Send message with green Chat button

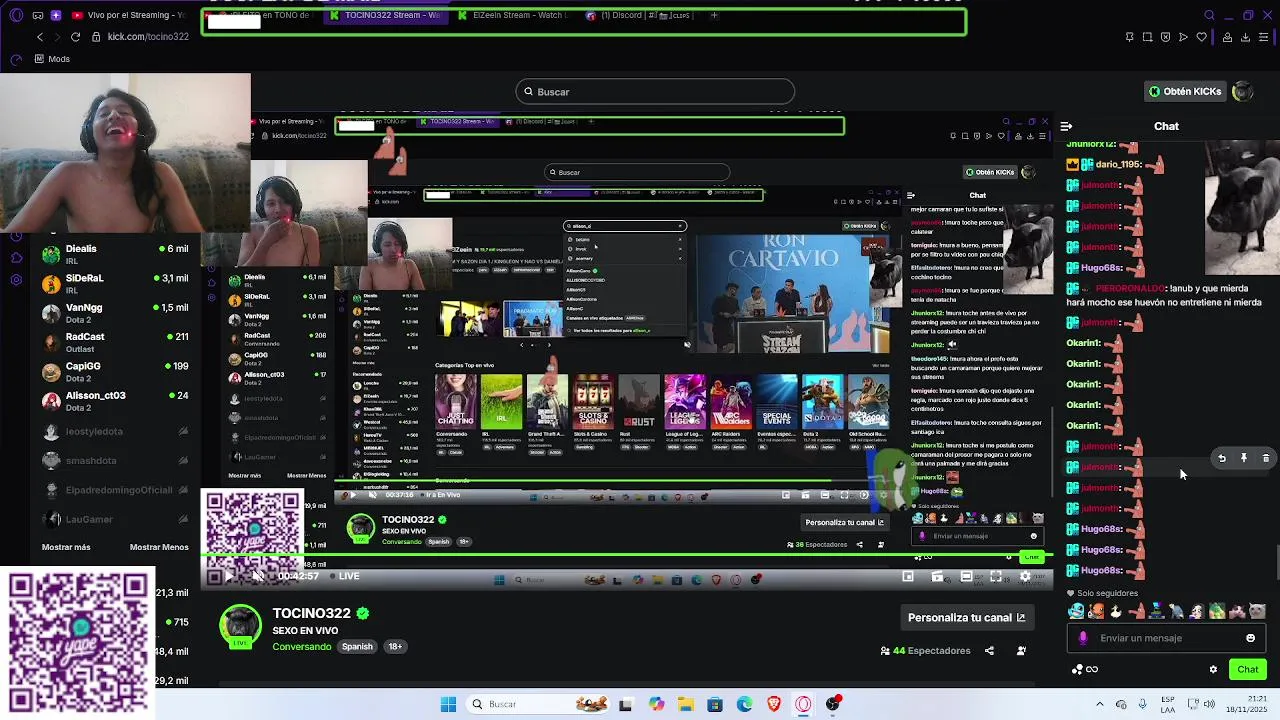click(x=1248, y=670)
